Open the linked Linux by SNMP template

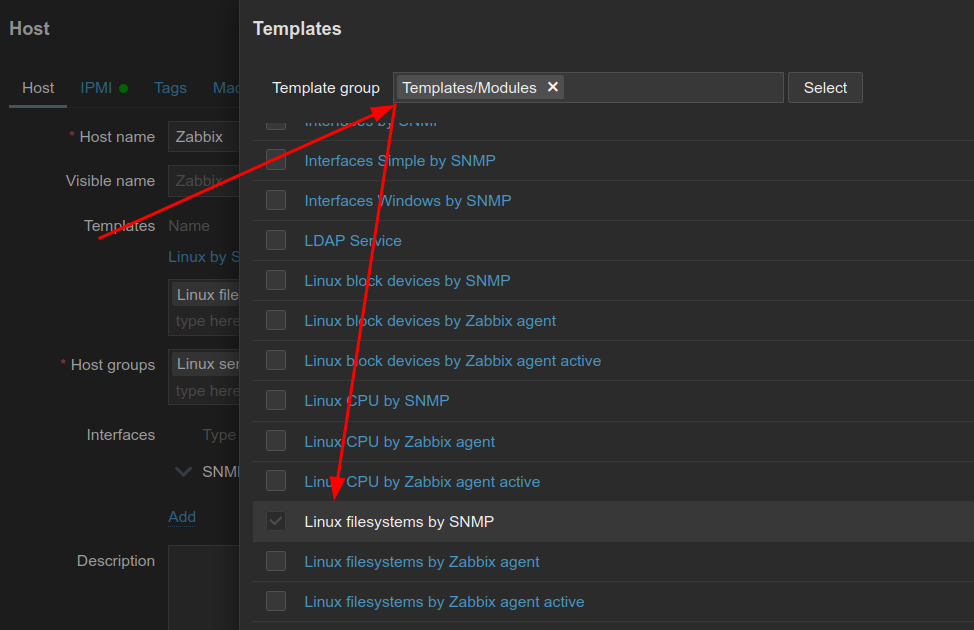point(204,257)
